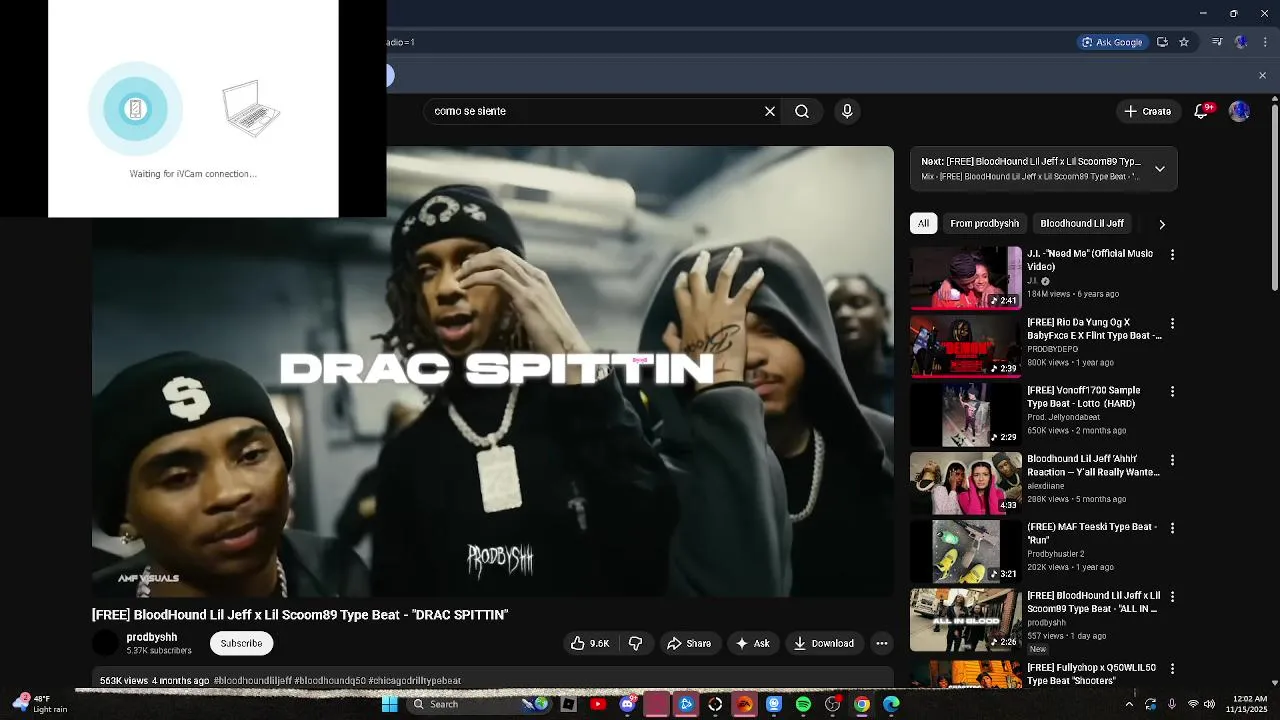Open options for Vonoff1700 Sample Type Beat
The image size is (1280, 720).
(1172, 392)
